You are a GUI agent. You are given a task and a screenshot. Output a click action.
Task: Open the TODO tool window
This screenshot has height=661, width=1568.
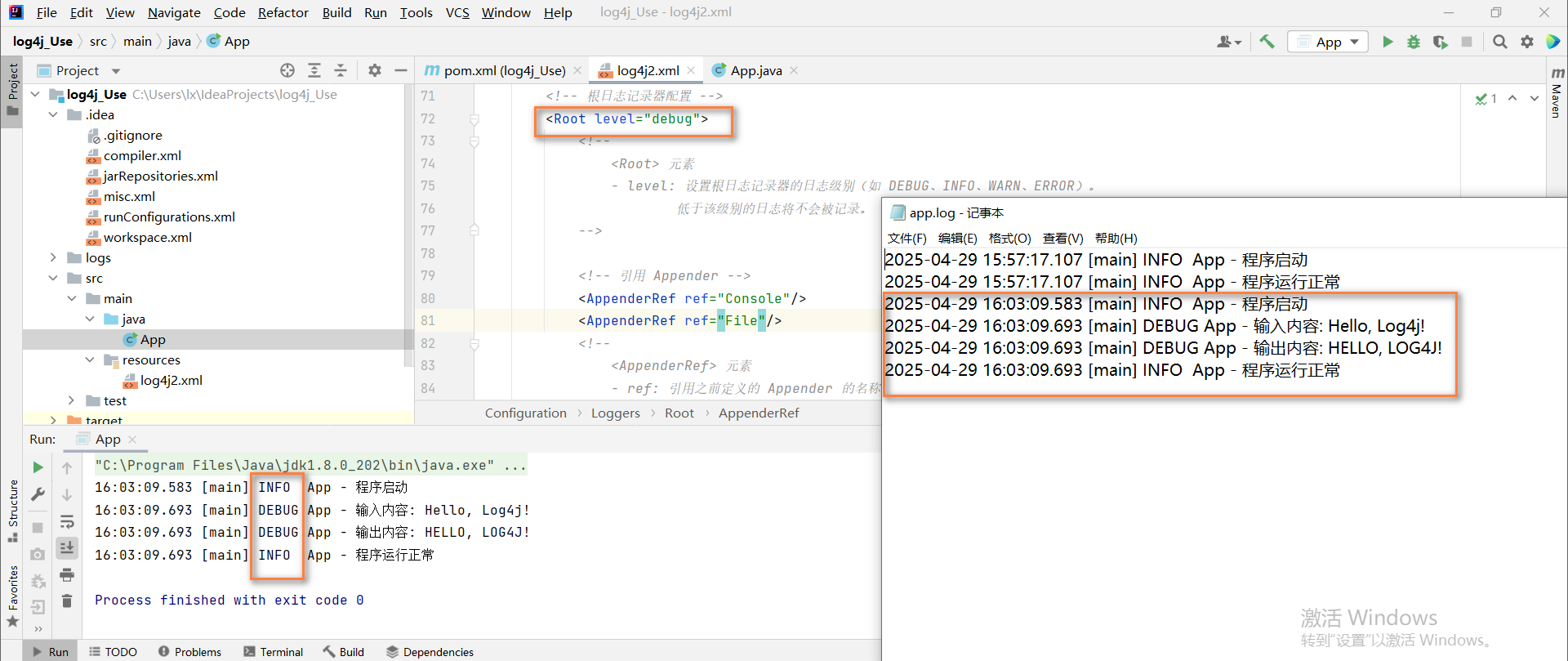[113, 652]
